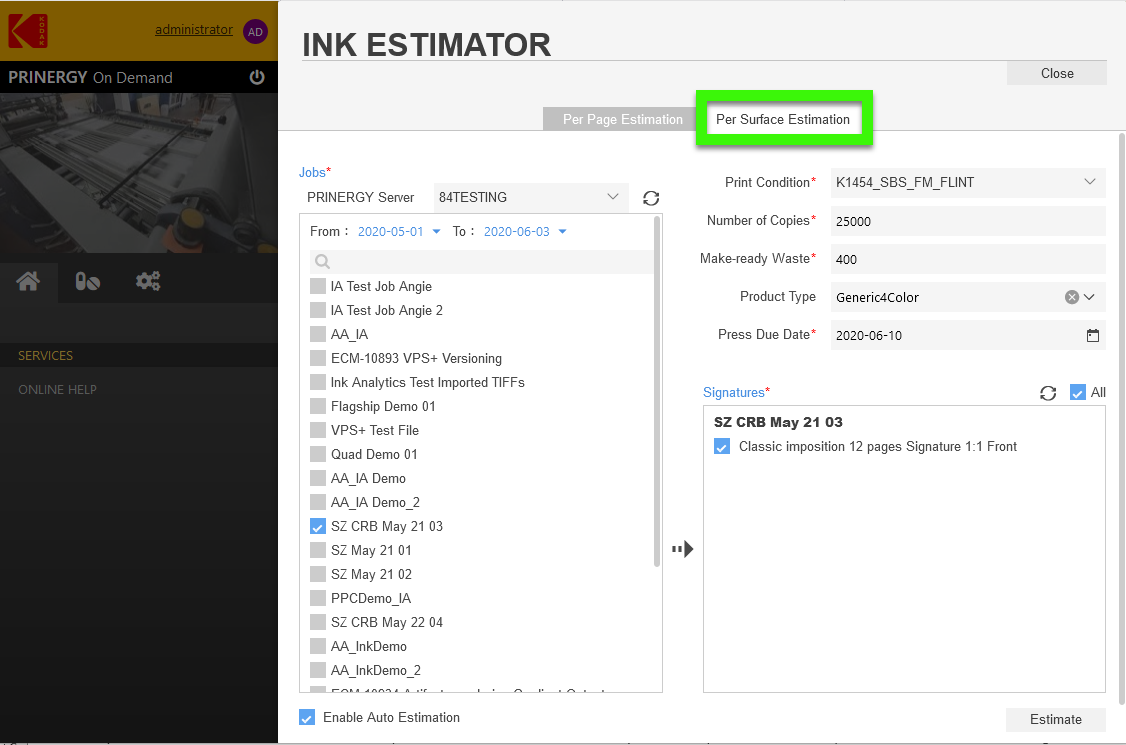The width and height of the screenshot is (1126, 745).
Task: Click the job search magnifier icon
Action: click(x=322, y=262)
